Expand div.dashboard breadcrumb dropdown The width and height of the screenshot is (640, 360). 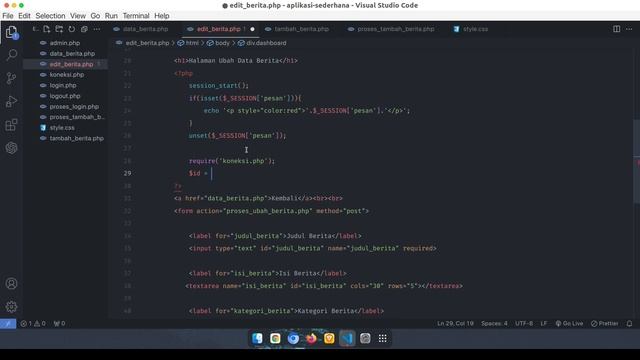click(262, 43)
